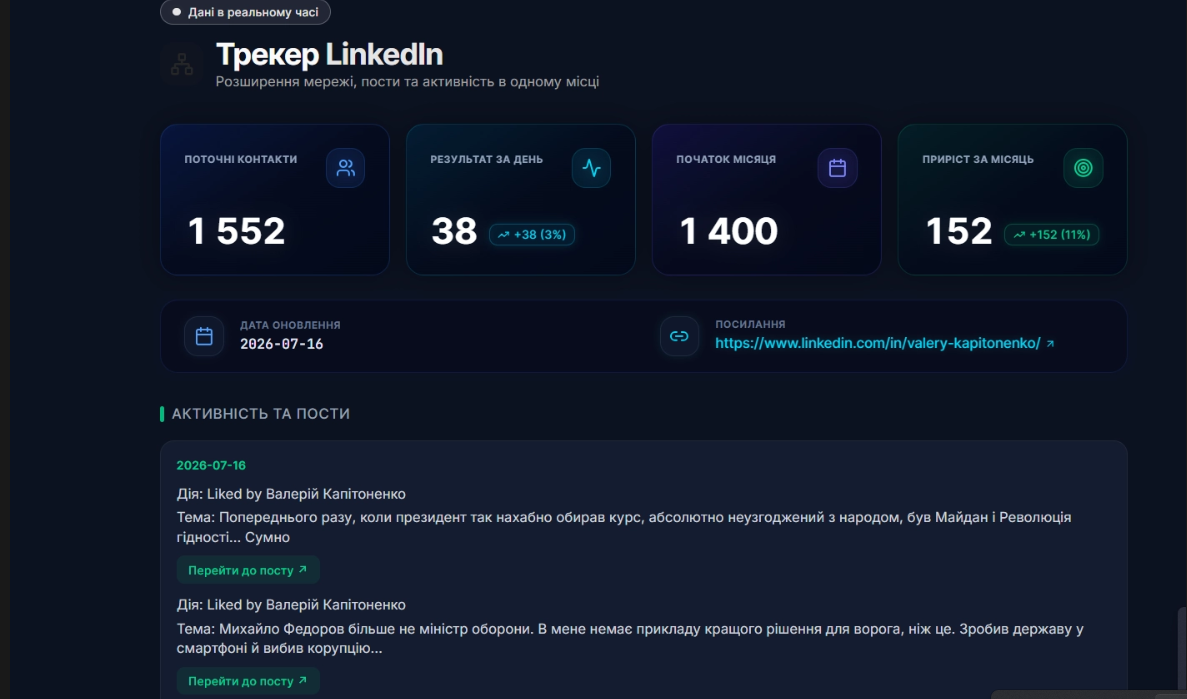Click the network logo icon beside Трекер LinkedIn
The width and height of the screenshot is (1187, 699).
182,64
